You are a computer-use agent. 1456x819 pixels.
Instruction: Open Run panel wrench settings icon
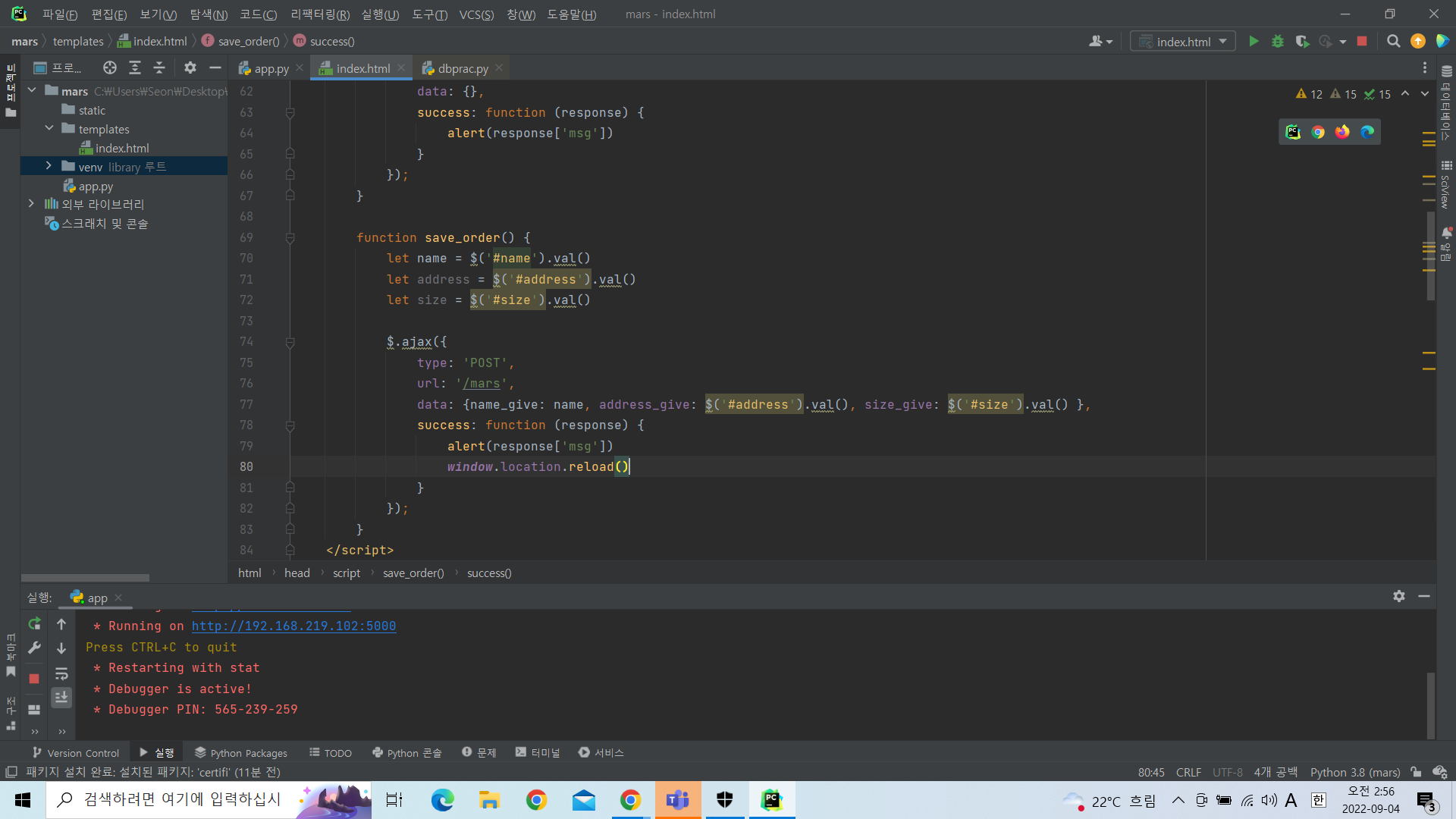[x=34, y=648]
